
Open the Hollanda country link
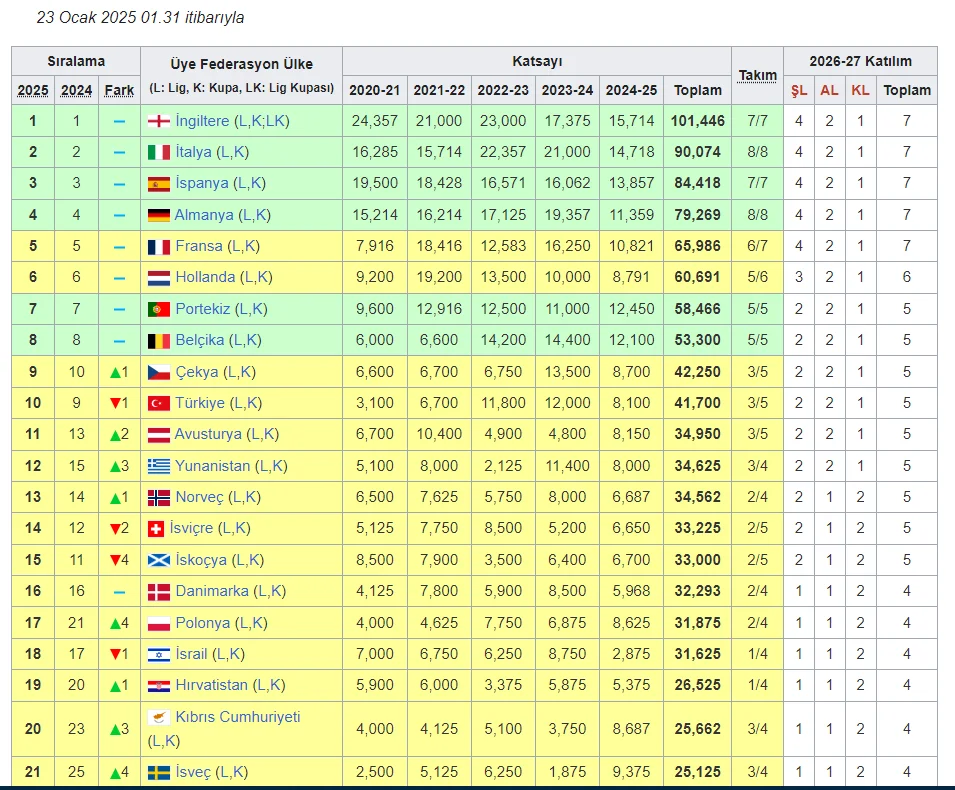[x=205, y=277]
